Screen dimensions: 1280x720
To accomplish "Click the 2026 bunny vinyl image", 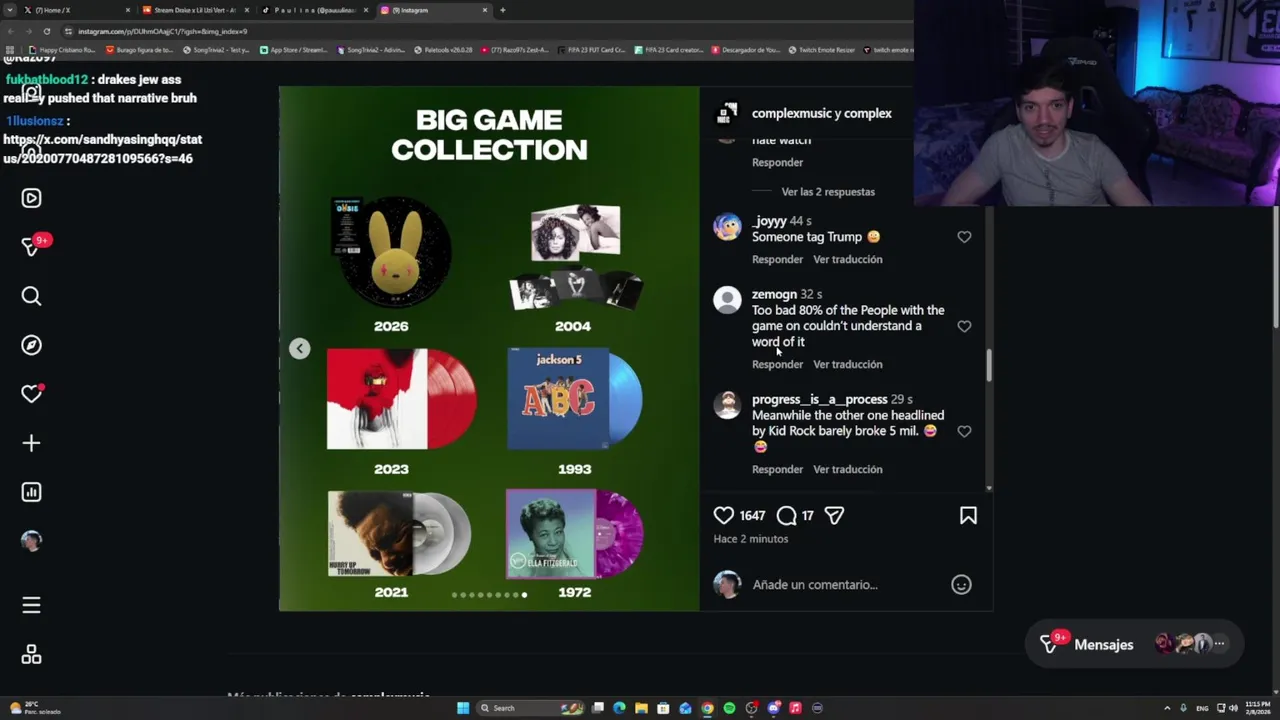I will [391, 253].
